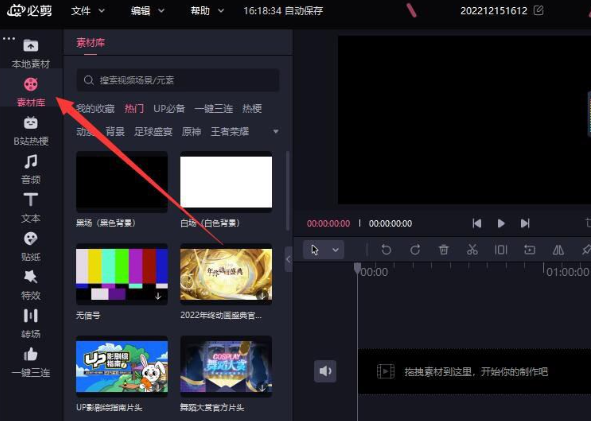
Task: Click the timeline playhead marker at 00:00
Action: tap(357, 268)
